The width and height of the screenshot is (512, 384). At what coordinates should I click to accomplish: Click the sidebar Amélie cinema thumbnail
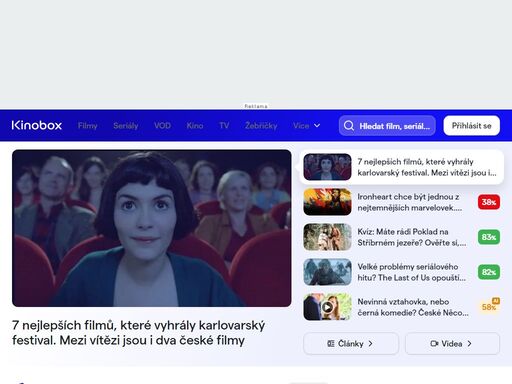coord(327,167)
